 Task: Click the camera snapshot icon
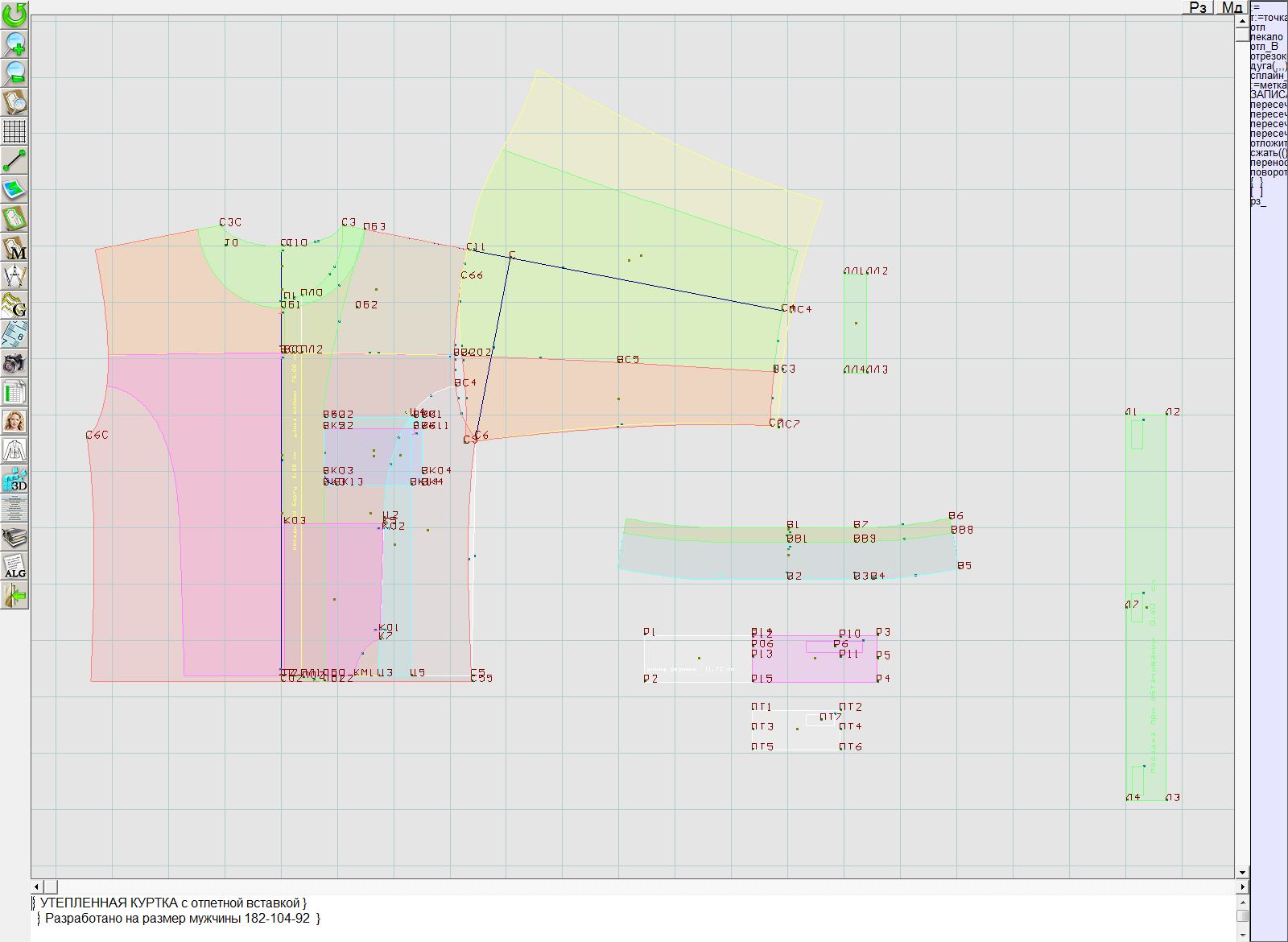pyautogui.click(x=14, y=364)
